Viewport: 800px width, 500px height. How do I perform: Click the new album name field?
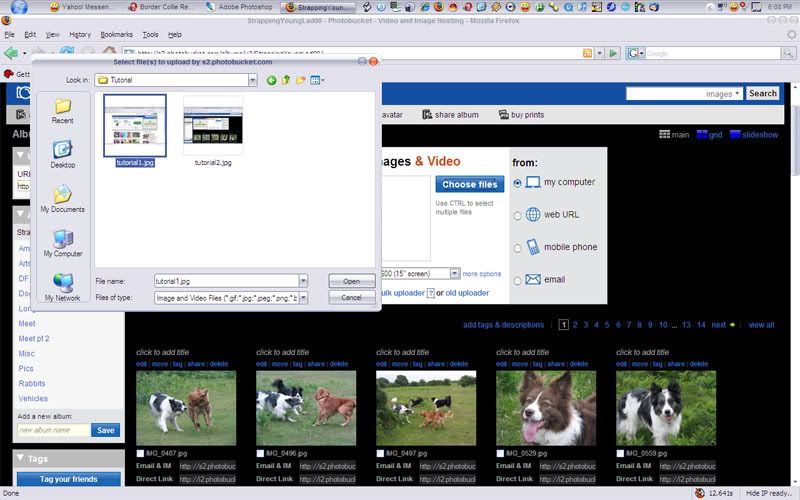[54, 430]
